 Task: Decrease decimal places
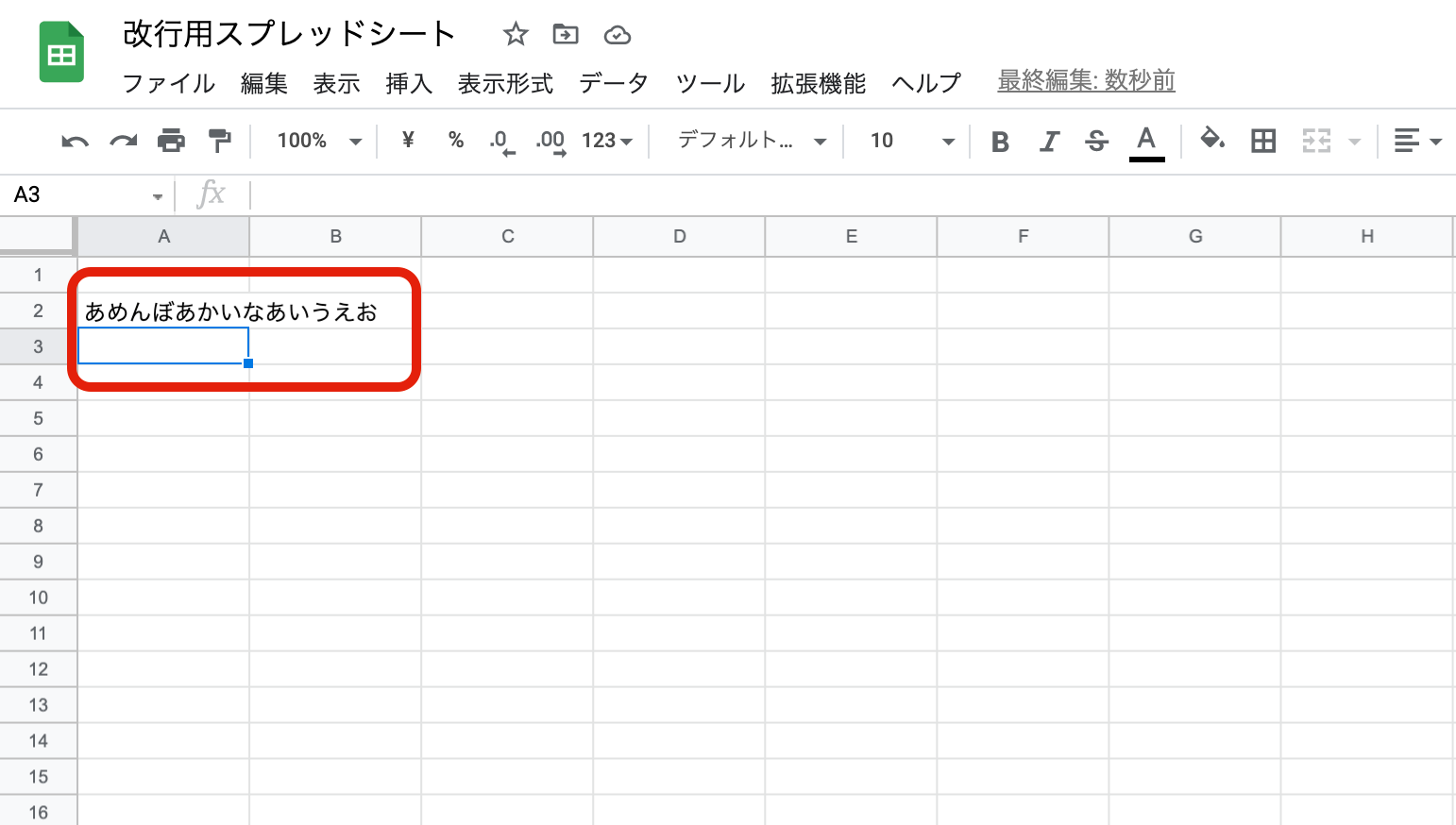click(x=502, y=143)
